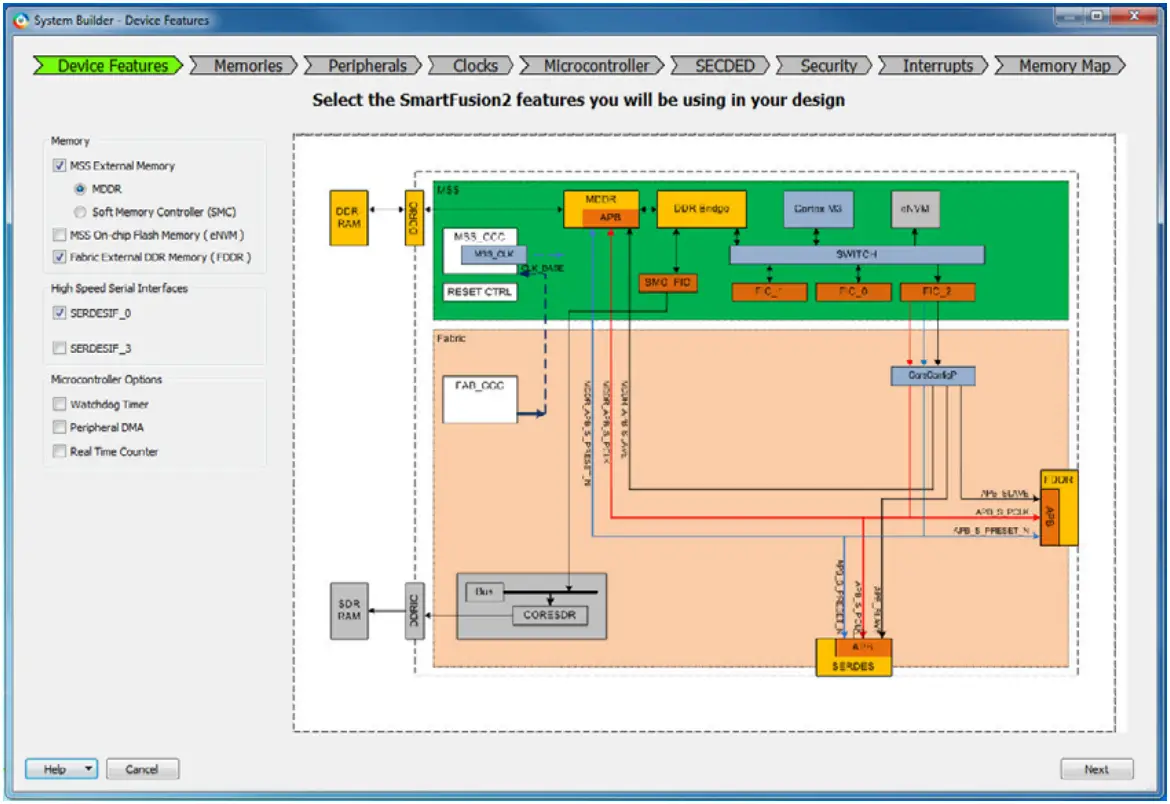This screenshot has width=1170, height=804.
Task: Toggle the SERDESIF_0 checkbox
Action: click(x=58, y=312)
